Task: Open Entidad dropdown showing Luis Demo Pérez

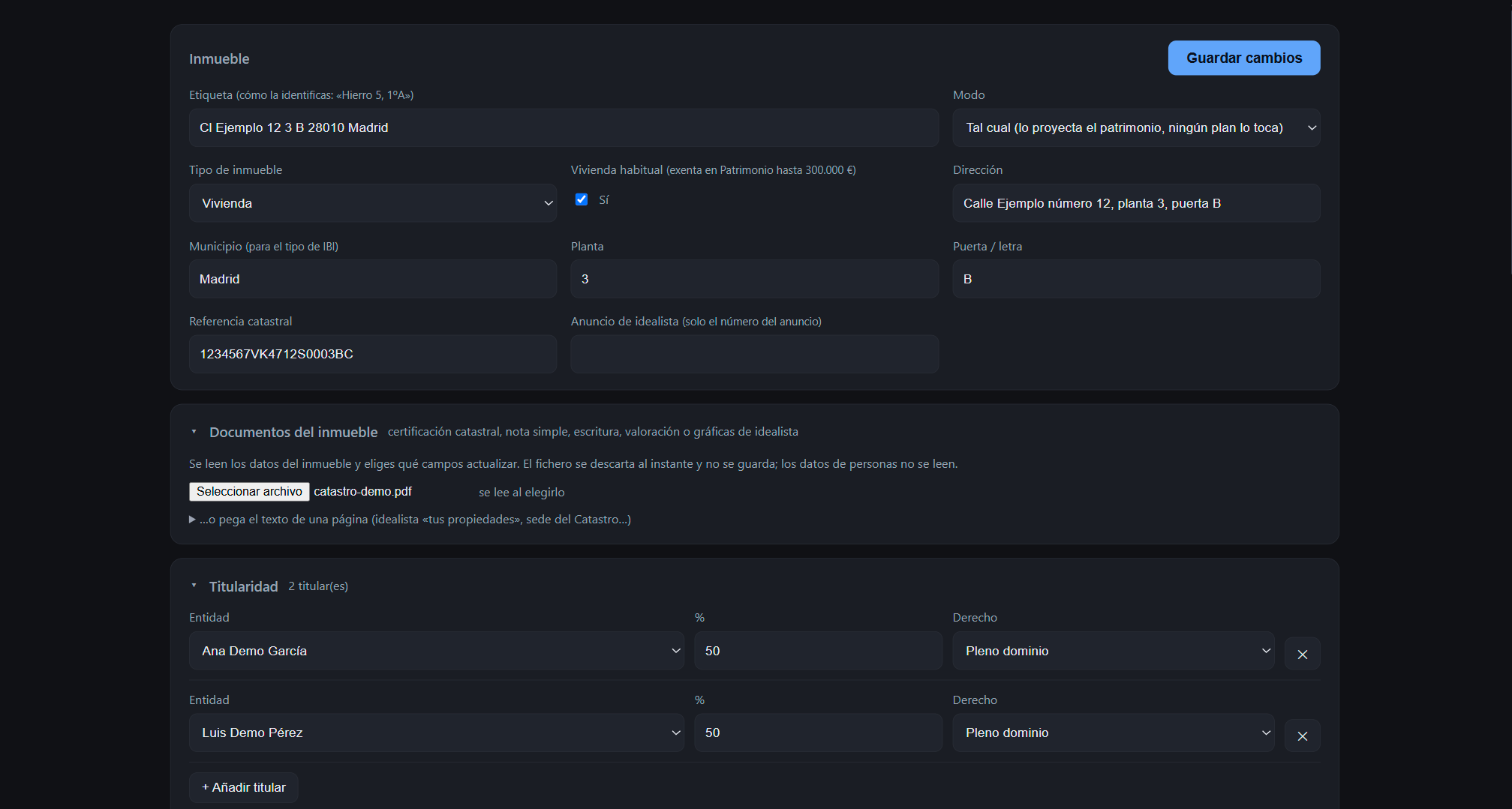Action: 436,733
